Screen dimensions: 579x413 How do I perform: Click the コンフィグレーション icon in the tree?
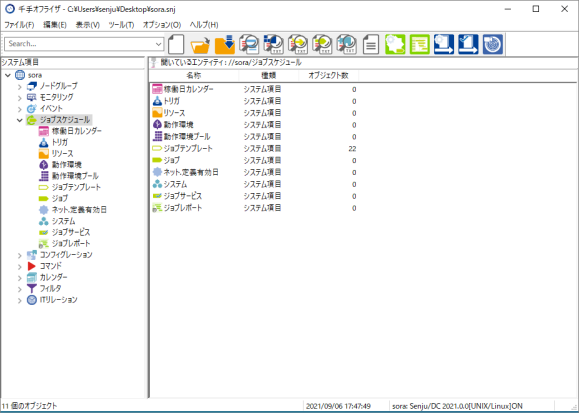(x=32, y=255)
